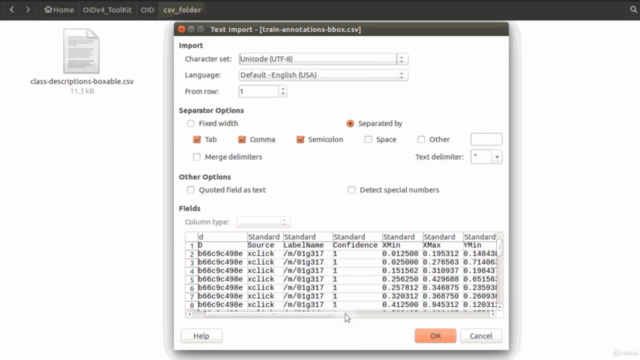Screen dimensions: 640x360
Task: Open the Language dropdown
Action: coord(323,75)
